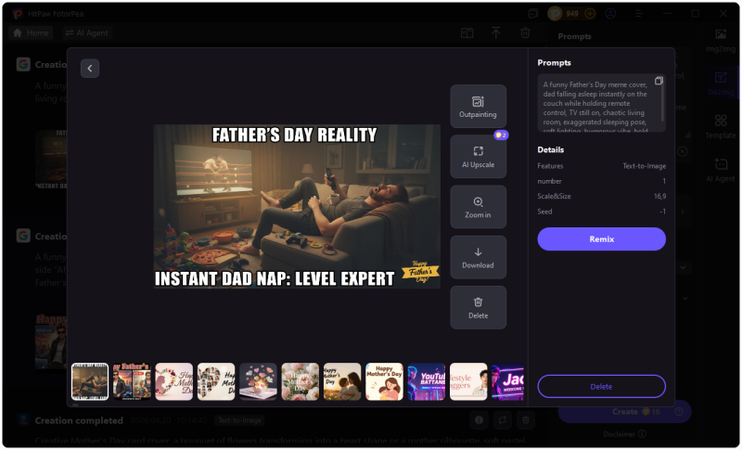742x450 pixels.
Task: Select the cartoon Happy Mother's Day hug thumbnail
Action: coord(384,382)
